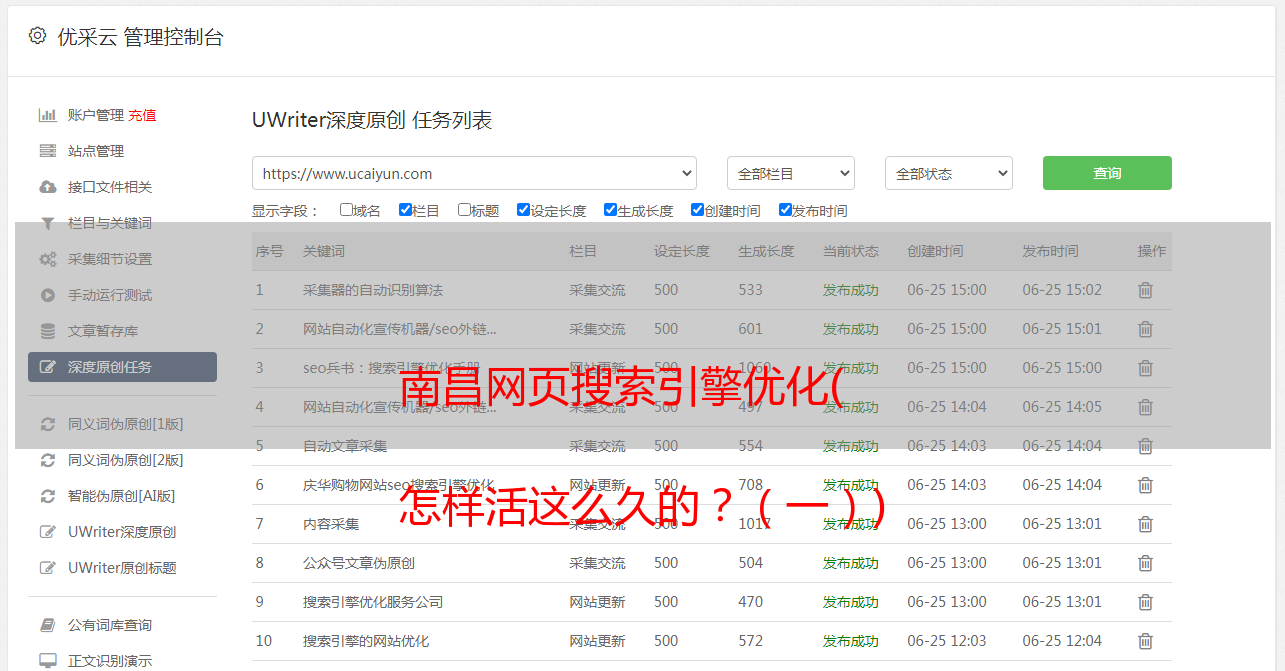Delete row 2 网站自动化宣传机器 task
The width and height of the screenshot is (1285, 671).
pos(1145,329)
